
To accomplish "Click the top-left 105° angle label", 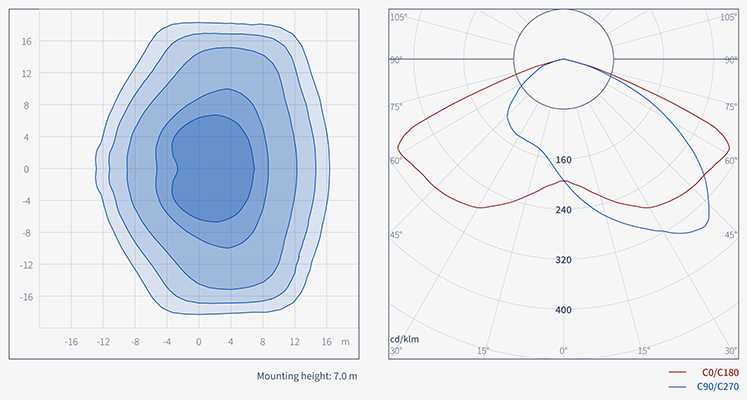I will tap(397, 18).
